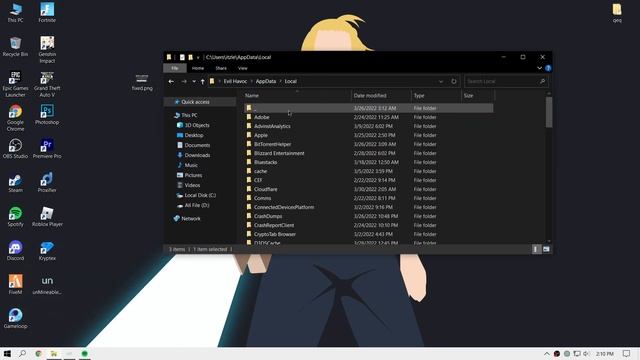
Task: Launch FiveM from the desktop
Action: (x=16, y=284)
